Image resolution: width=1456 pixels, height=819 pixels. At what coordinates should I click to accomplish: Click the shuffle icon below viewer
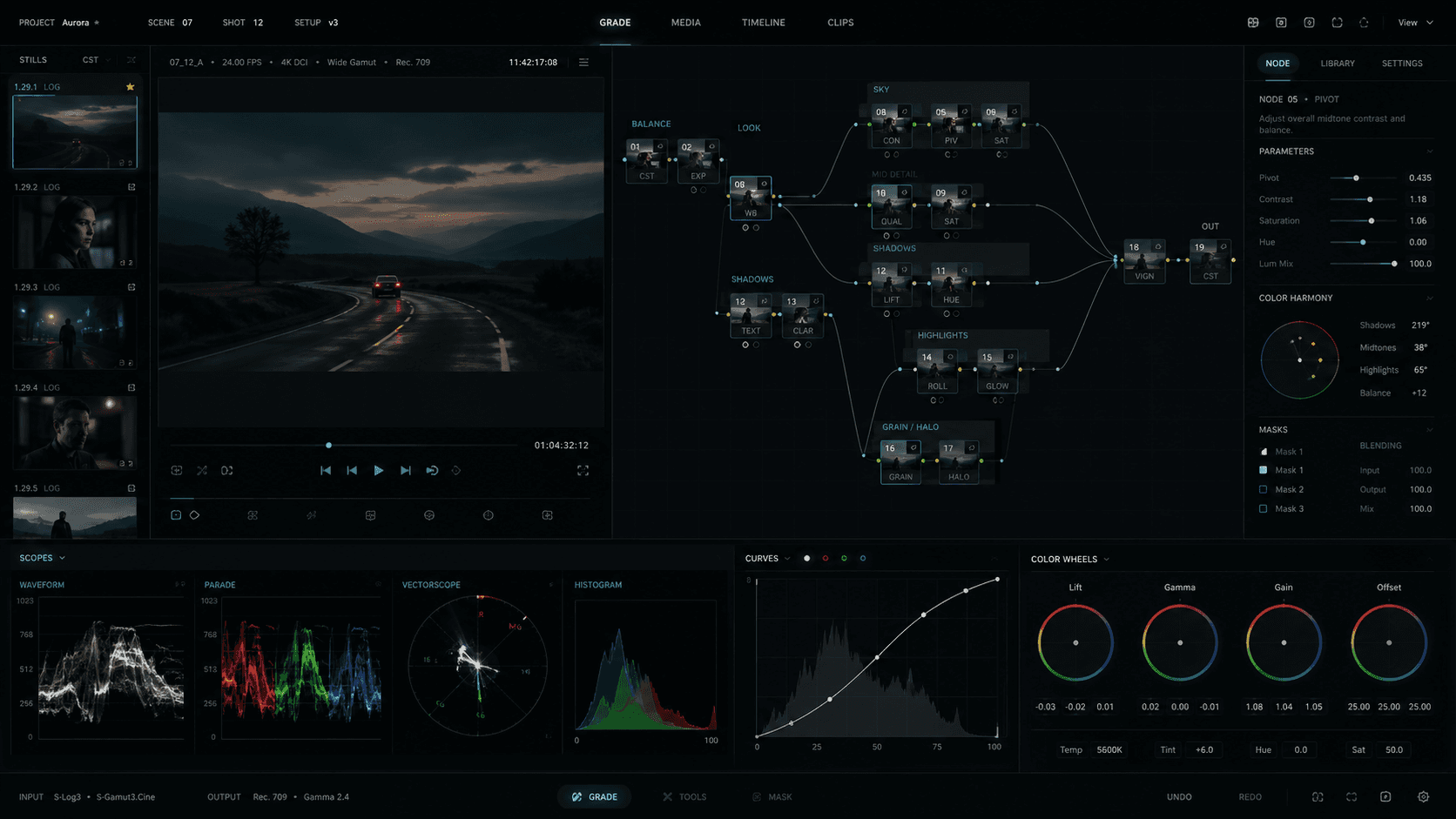click(x=202, y=470)
